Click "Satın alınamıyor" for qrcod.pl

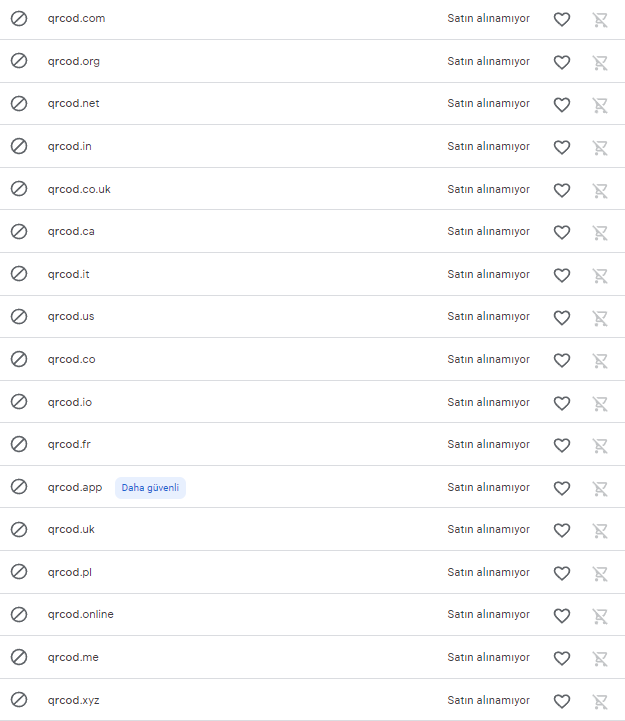[488, 572]
